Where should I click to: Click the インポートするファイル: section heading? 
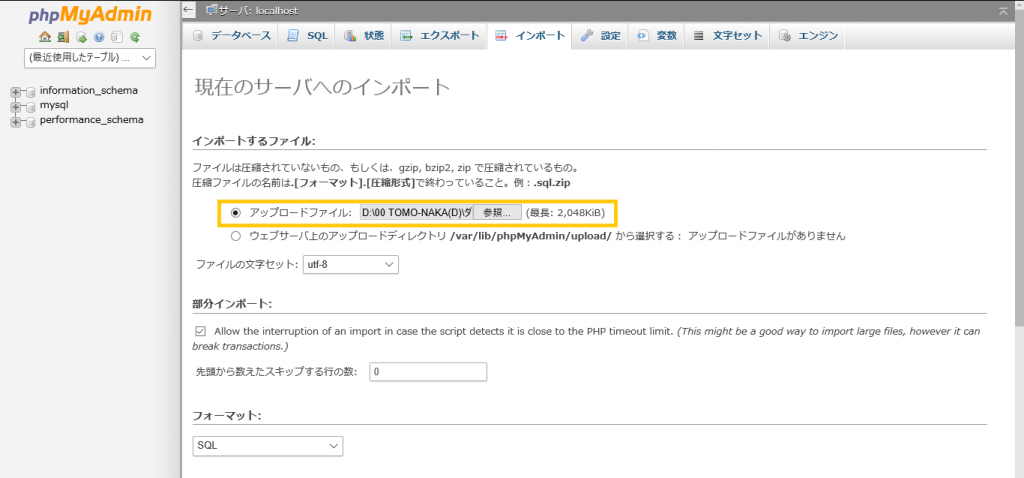[254, 140]
